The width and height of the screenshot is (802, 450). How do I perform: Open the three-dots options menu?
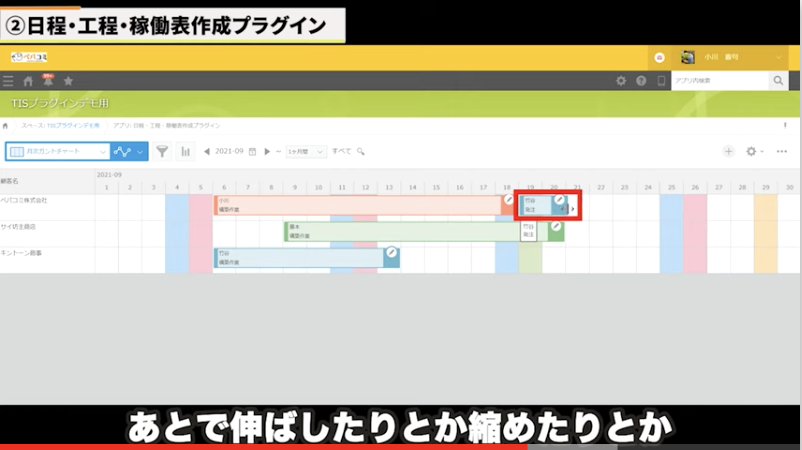pyautogui.click(x=782, y=151)
